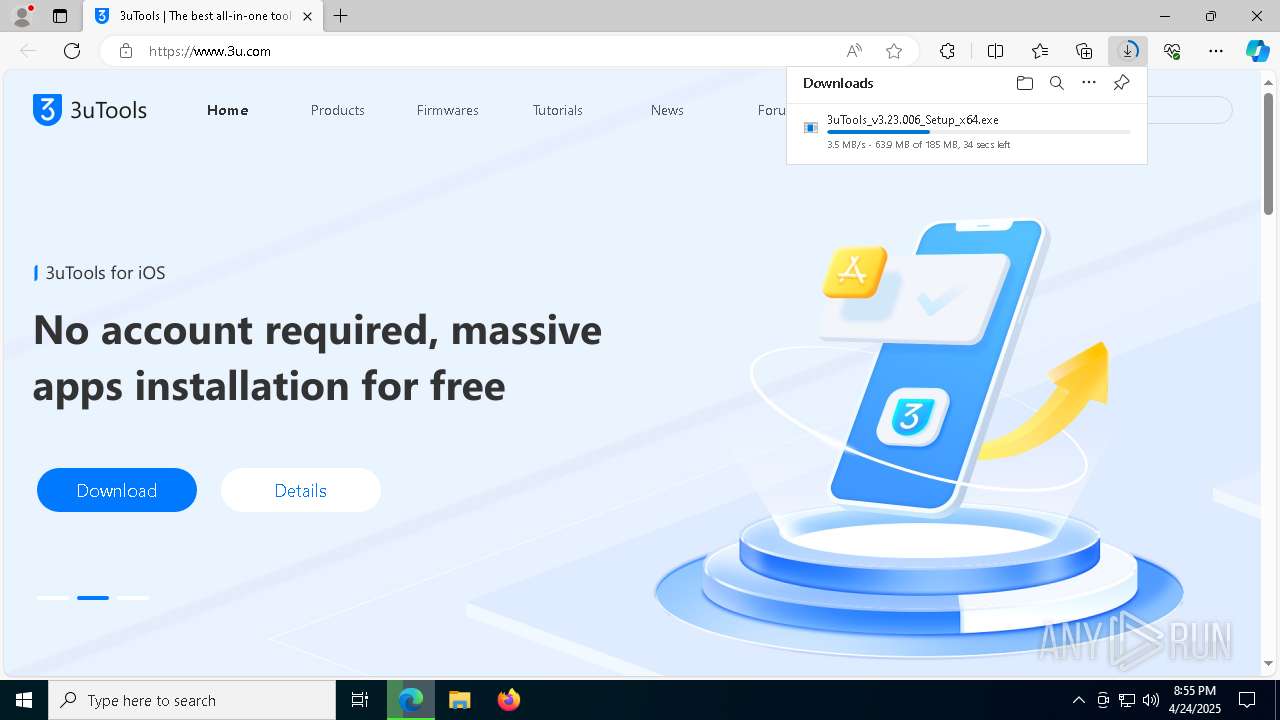Select 3uTools_v3.23.006_Setup_x64.exe download entry
The height and width of the screenshot is (720, 1280).
[x=967, y=131]
